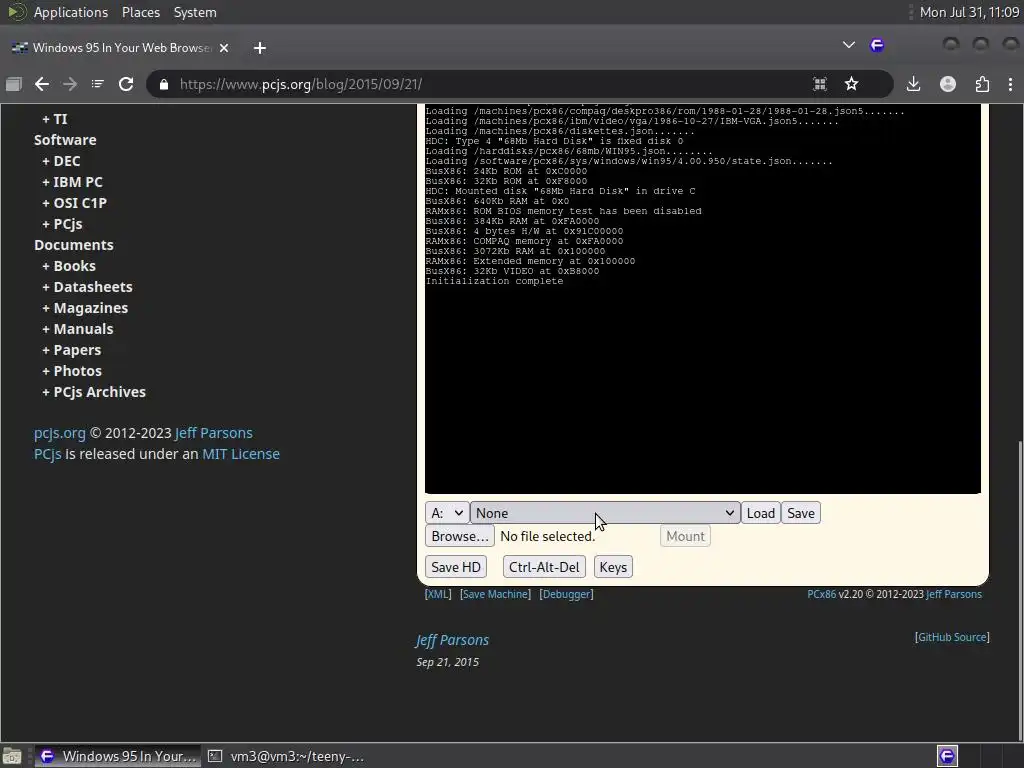
Task: Open the Debugger link
Action: [566, 594]
